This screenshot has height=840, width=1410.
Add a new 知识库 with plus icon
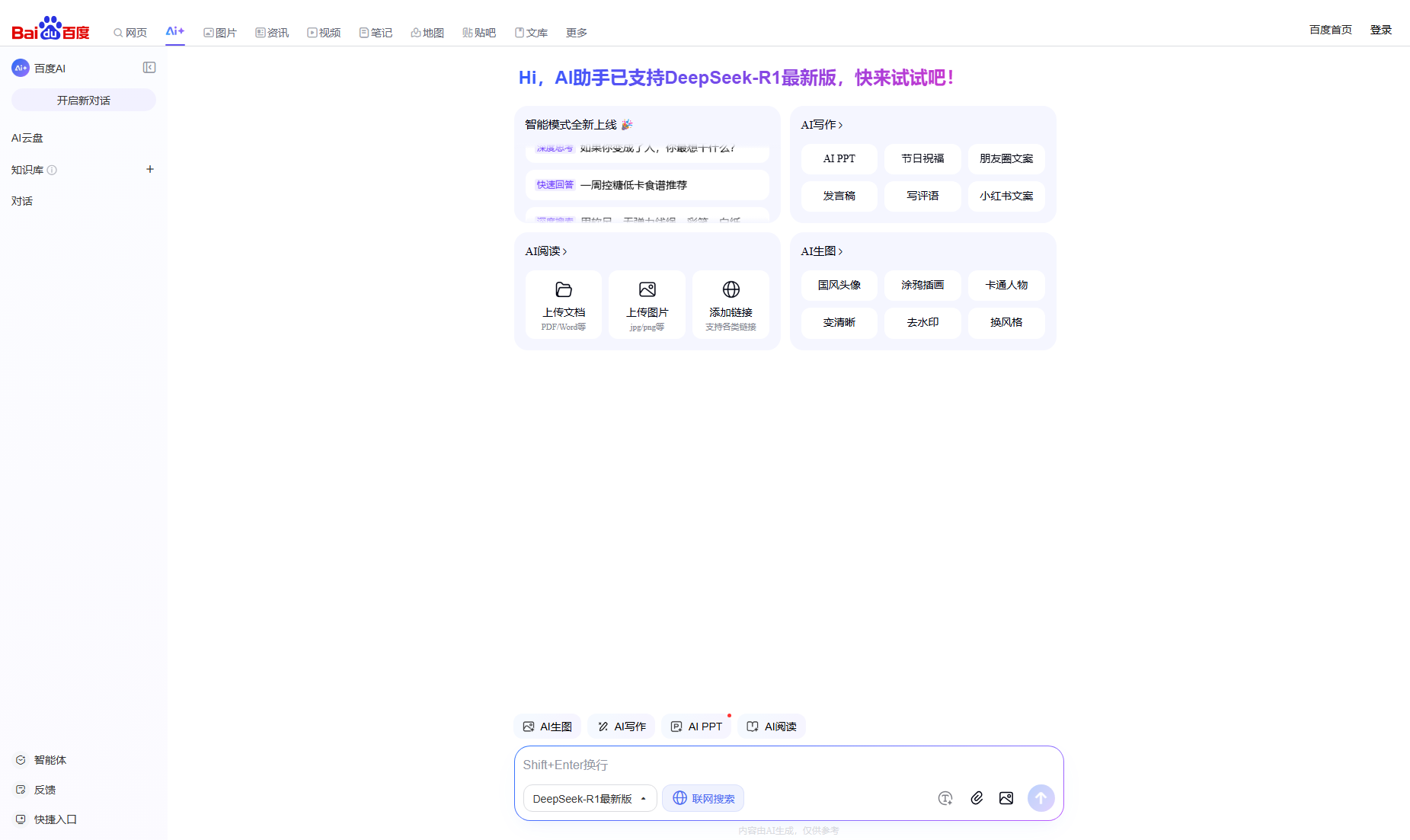tap(150, 169)
